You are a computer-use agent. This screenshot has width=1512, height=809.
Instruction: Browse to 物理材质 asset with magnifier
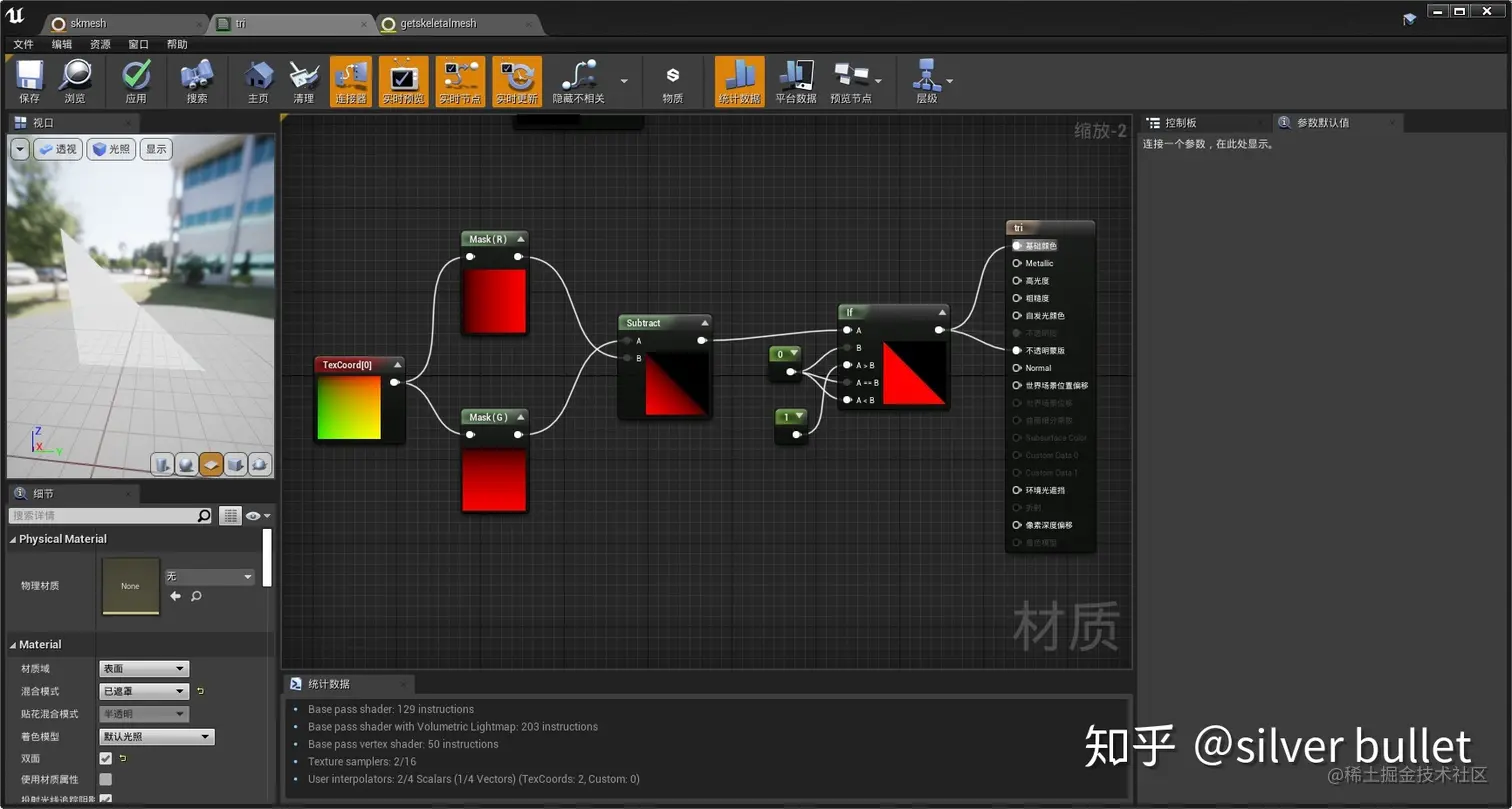196,596
